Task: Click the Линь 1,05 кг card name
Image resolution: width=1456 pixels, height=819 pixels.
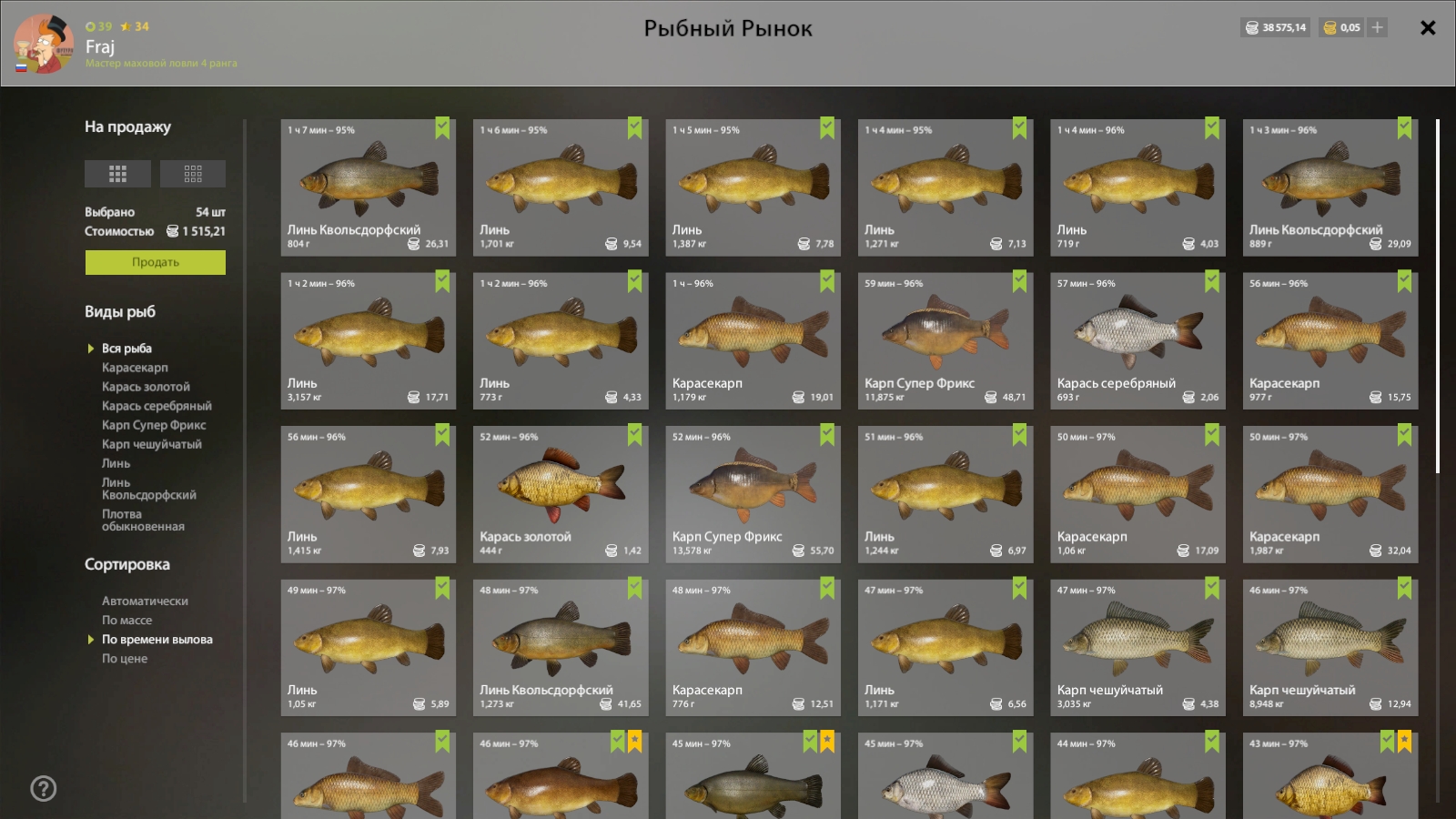Action: (x=302, y=691)
